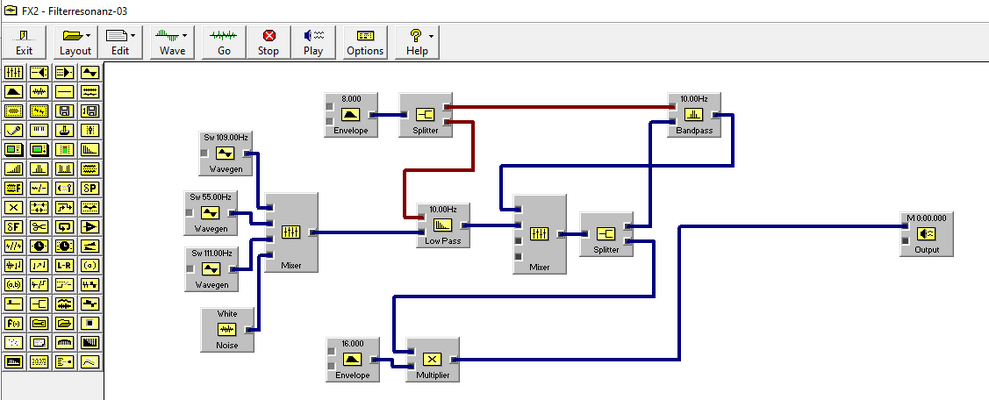Select the Output node on canvas
989x400 pixels.
(x=927, y=234)
